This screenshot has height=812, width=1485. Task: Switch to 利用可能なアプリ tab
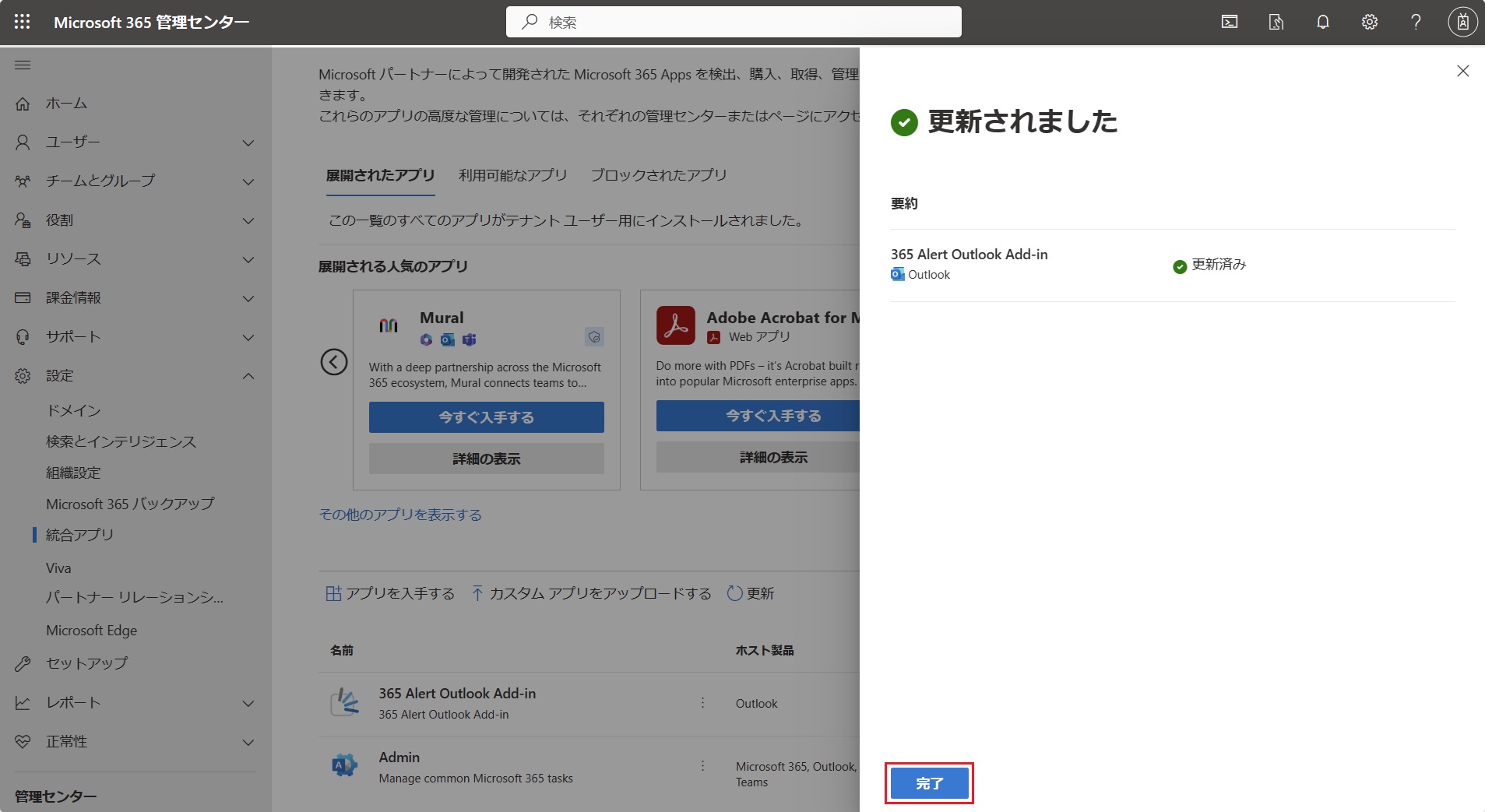coord(512,175)
